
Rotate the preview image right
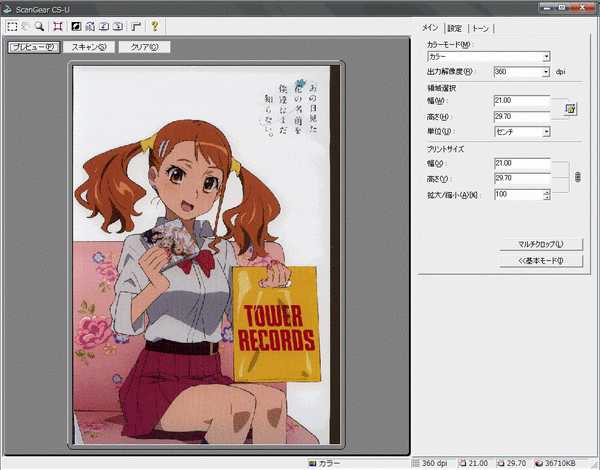[118, 26]
